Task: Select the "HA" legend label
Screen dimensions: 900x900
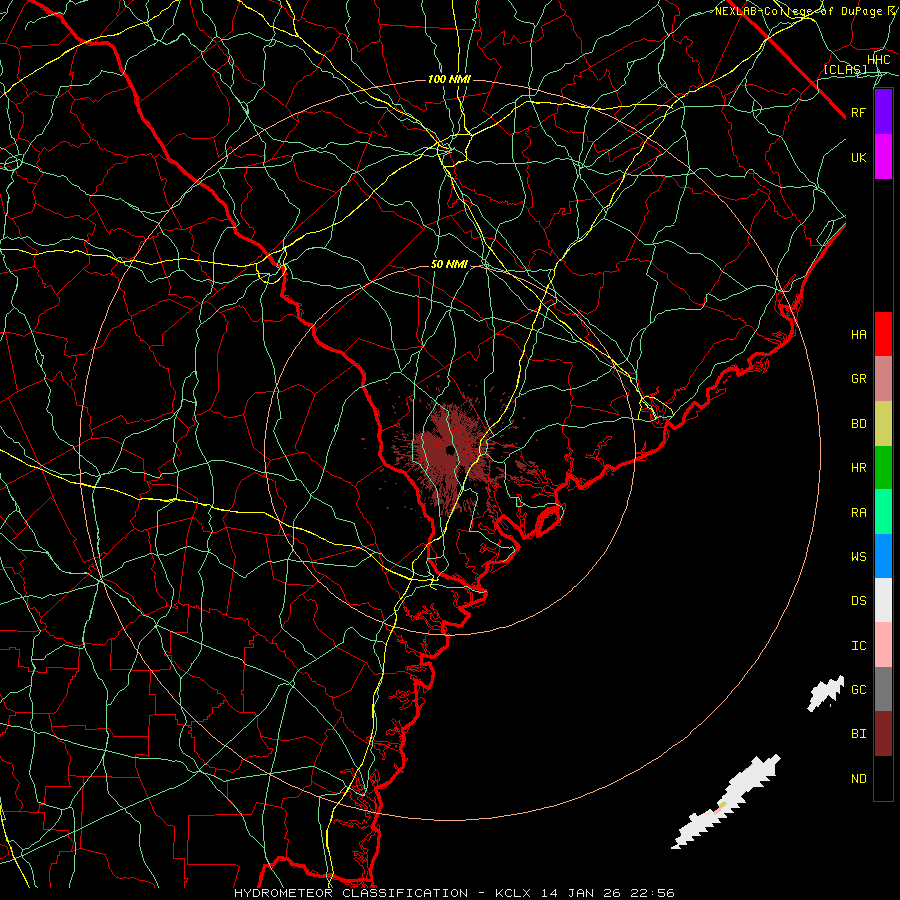Action: [x=858, y=335]
